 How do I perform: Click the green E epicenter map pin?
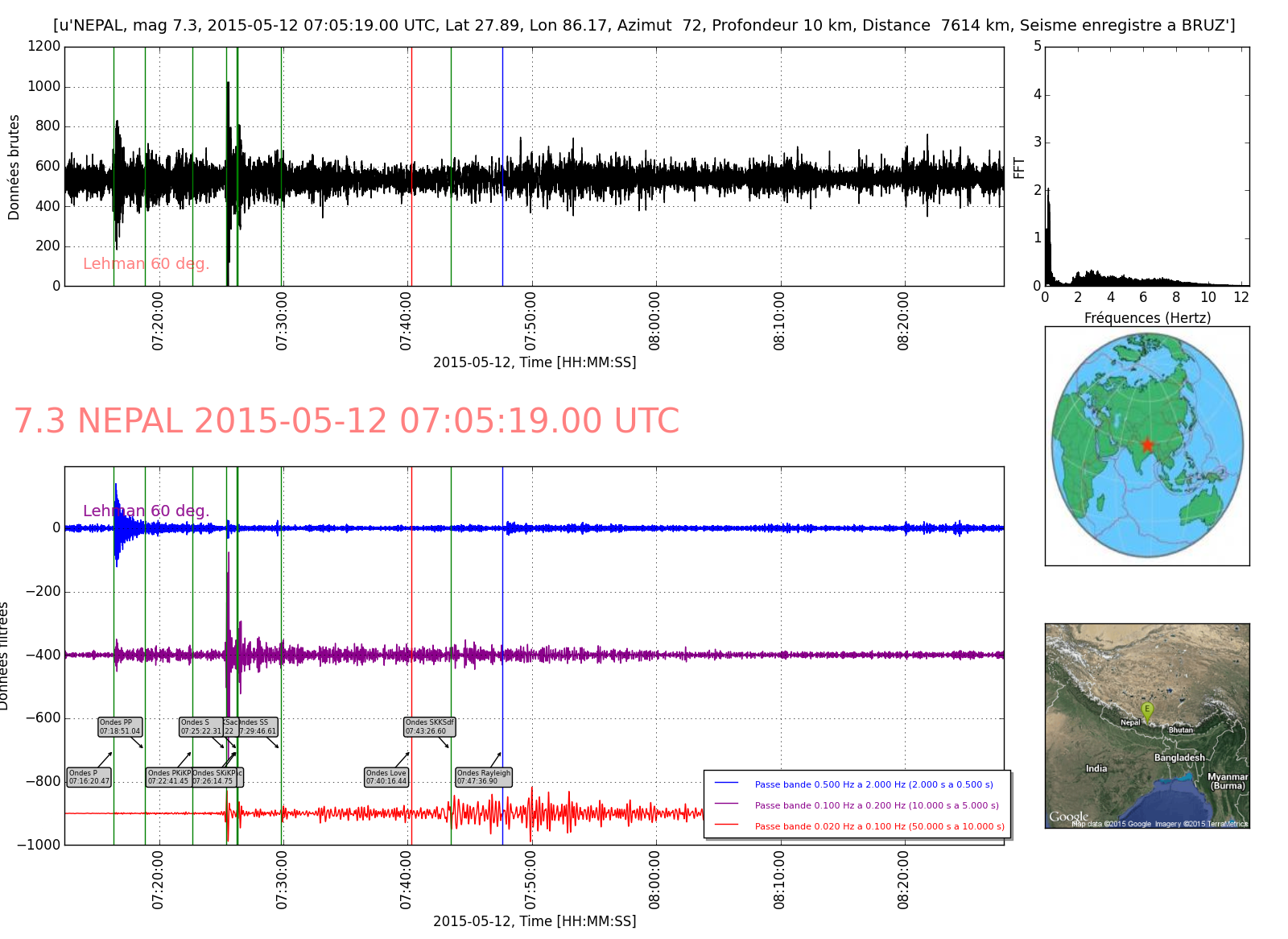[1147, 709]
